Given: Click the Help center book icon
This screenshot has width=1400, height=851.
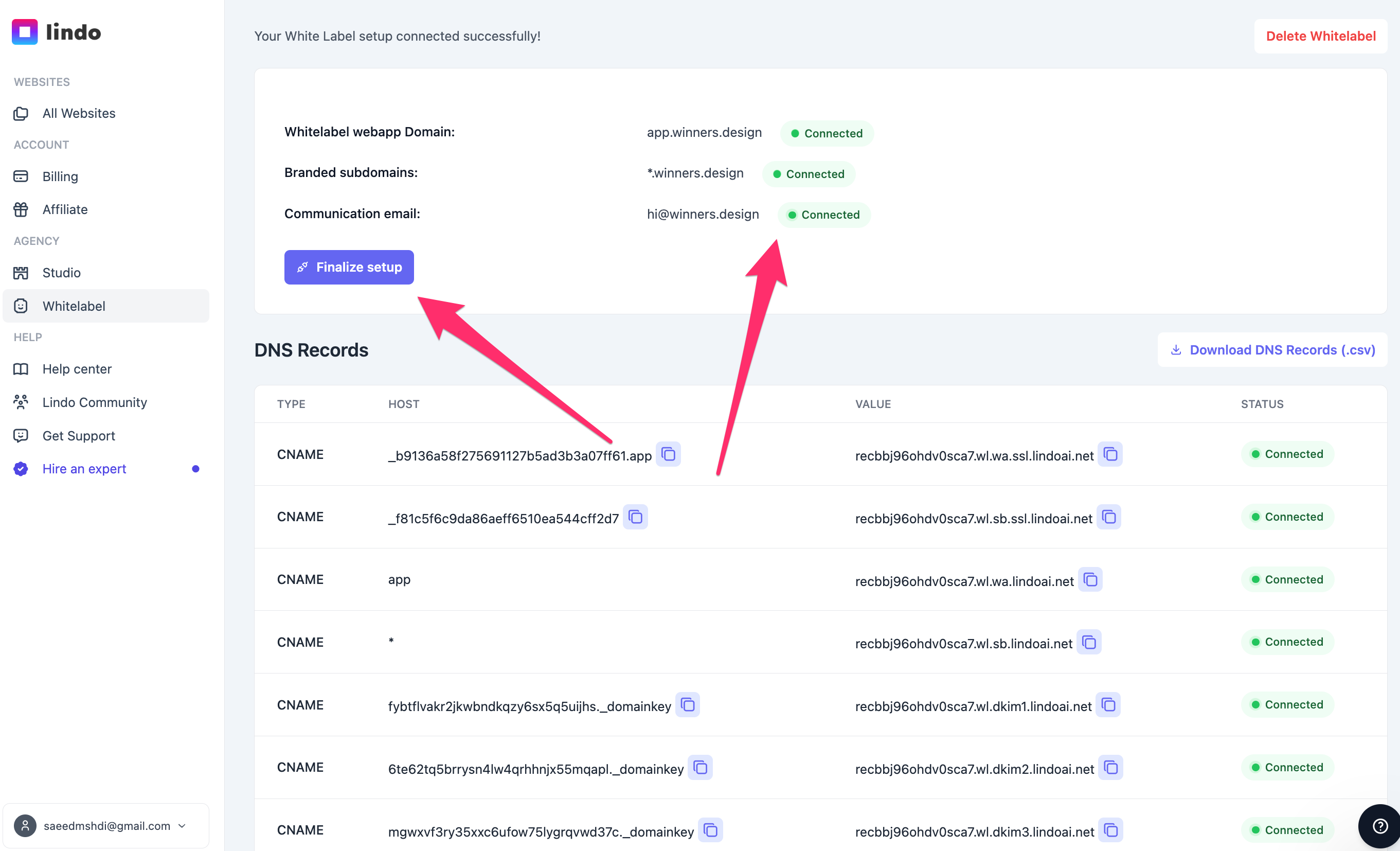Looking at the screenshot, I should (21, 369).
